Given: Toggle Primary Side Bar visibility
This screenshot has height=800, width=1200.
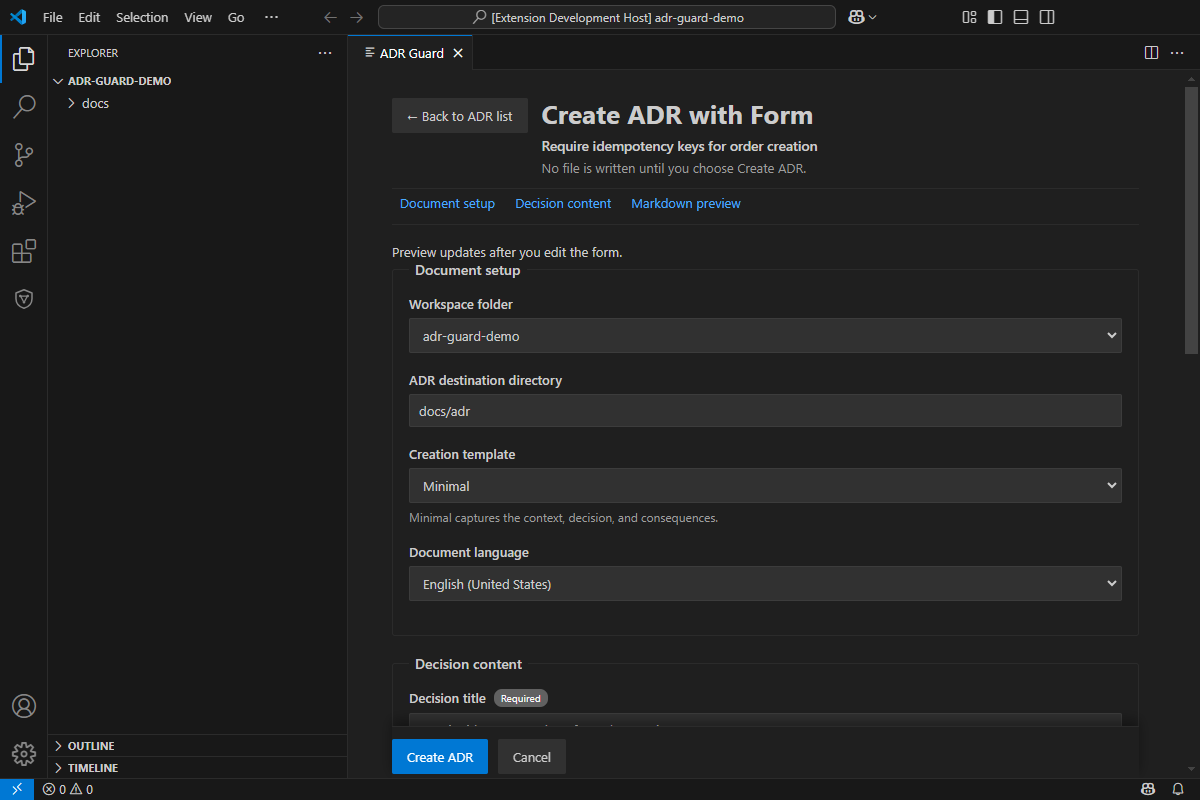Looking at the screenshot, I should click(995, 17).
